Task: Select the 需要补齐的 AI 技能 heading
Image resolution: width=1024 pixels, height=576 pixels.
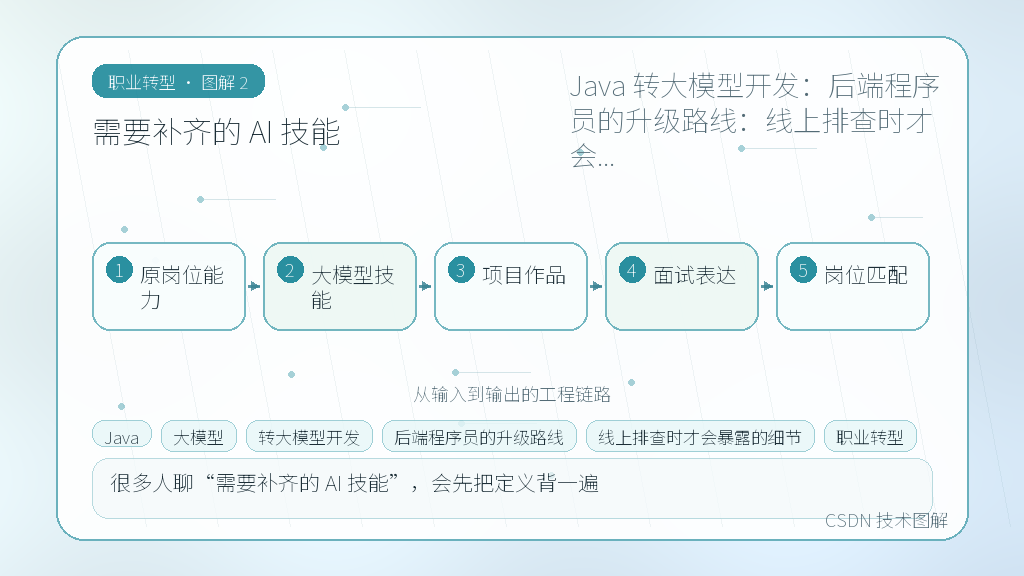Action: click(216, 133)
